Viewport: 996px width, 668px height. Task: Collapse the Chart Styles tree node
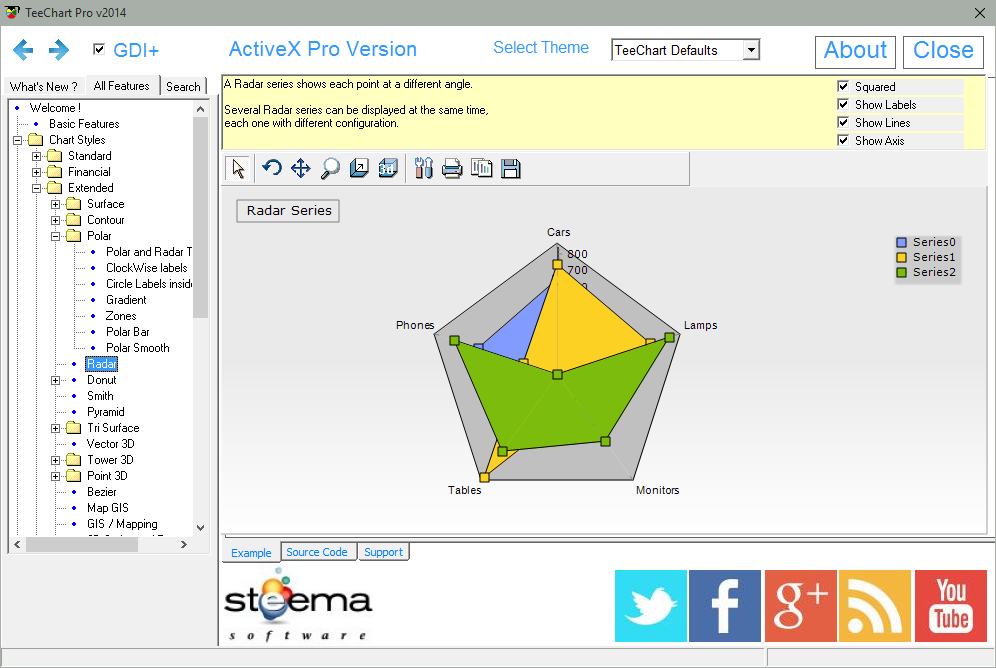point(17,140)
